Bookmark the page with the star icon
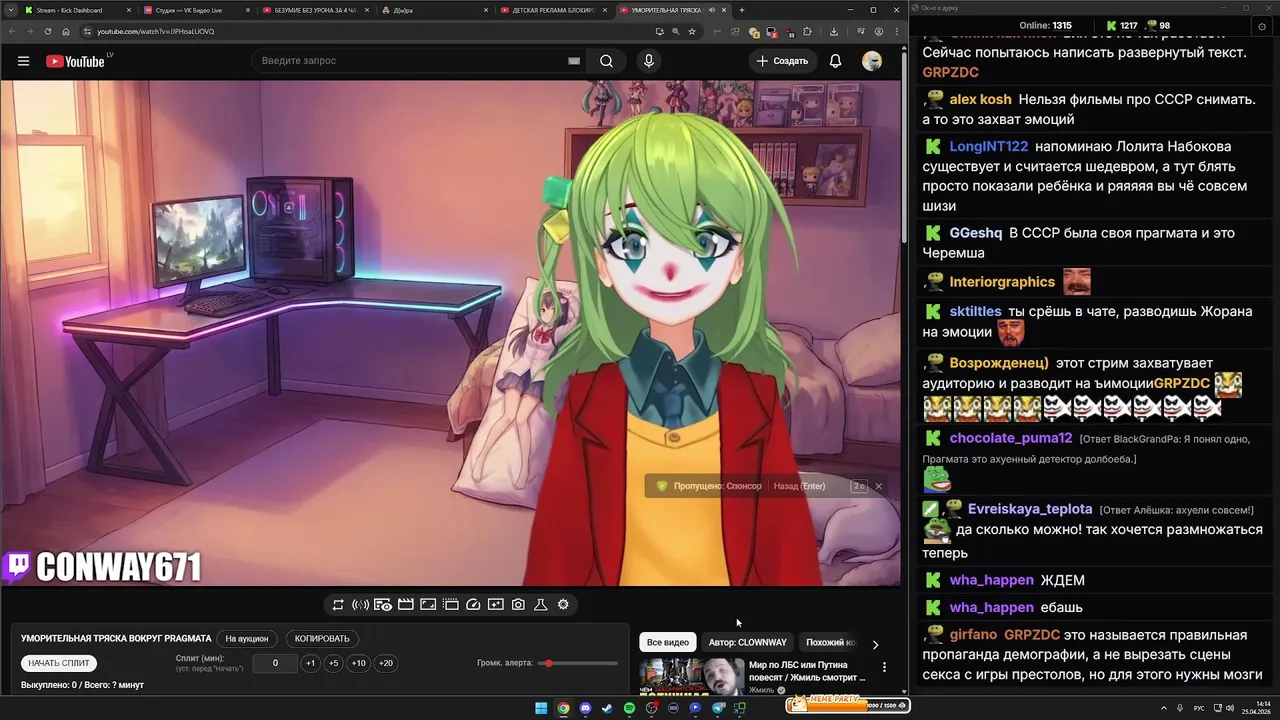 [x=692, y=31]
